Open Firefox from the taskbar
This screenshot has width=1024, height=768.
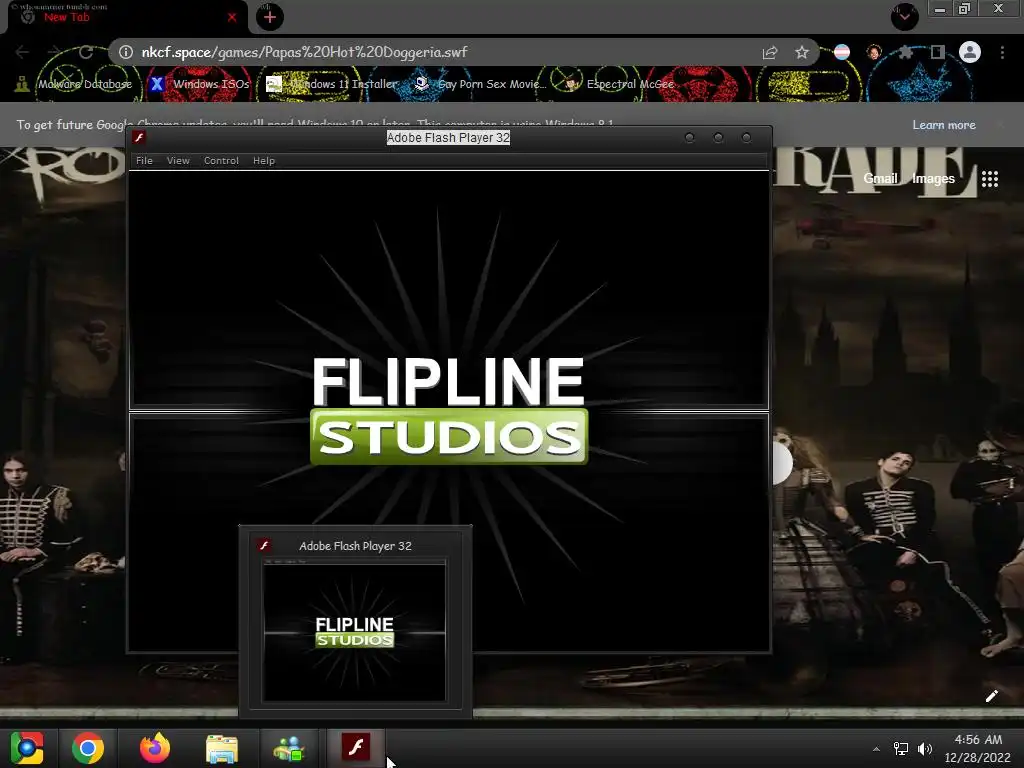[x=155, y=748]
